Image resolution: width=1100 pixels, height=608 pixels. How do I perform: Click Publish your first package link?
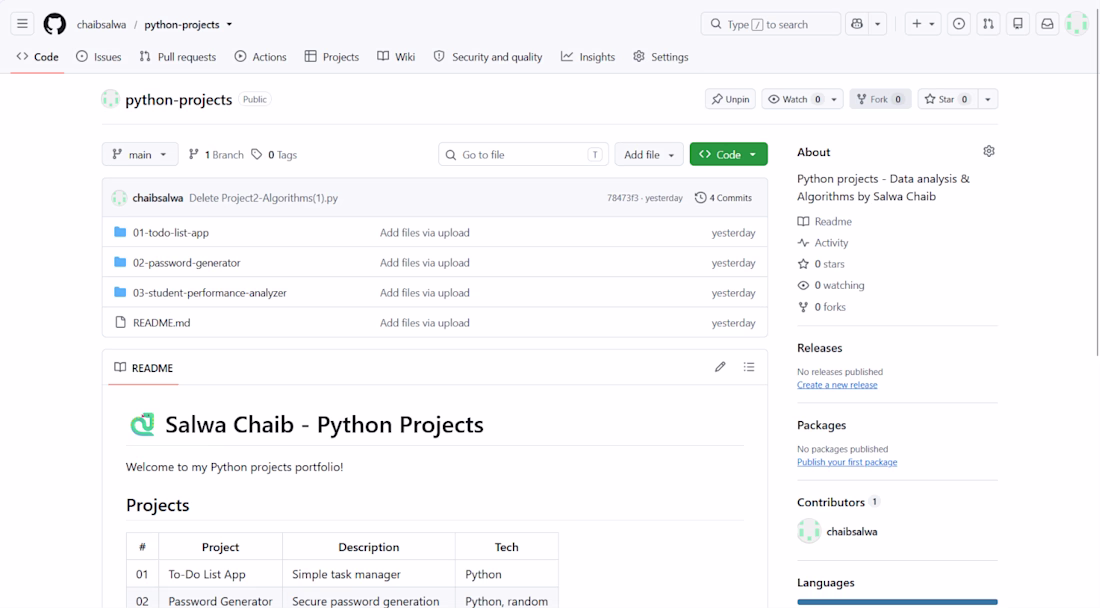(847, 462)
